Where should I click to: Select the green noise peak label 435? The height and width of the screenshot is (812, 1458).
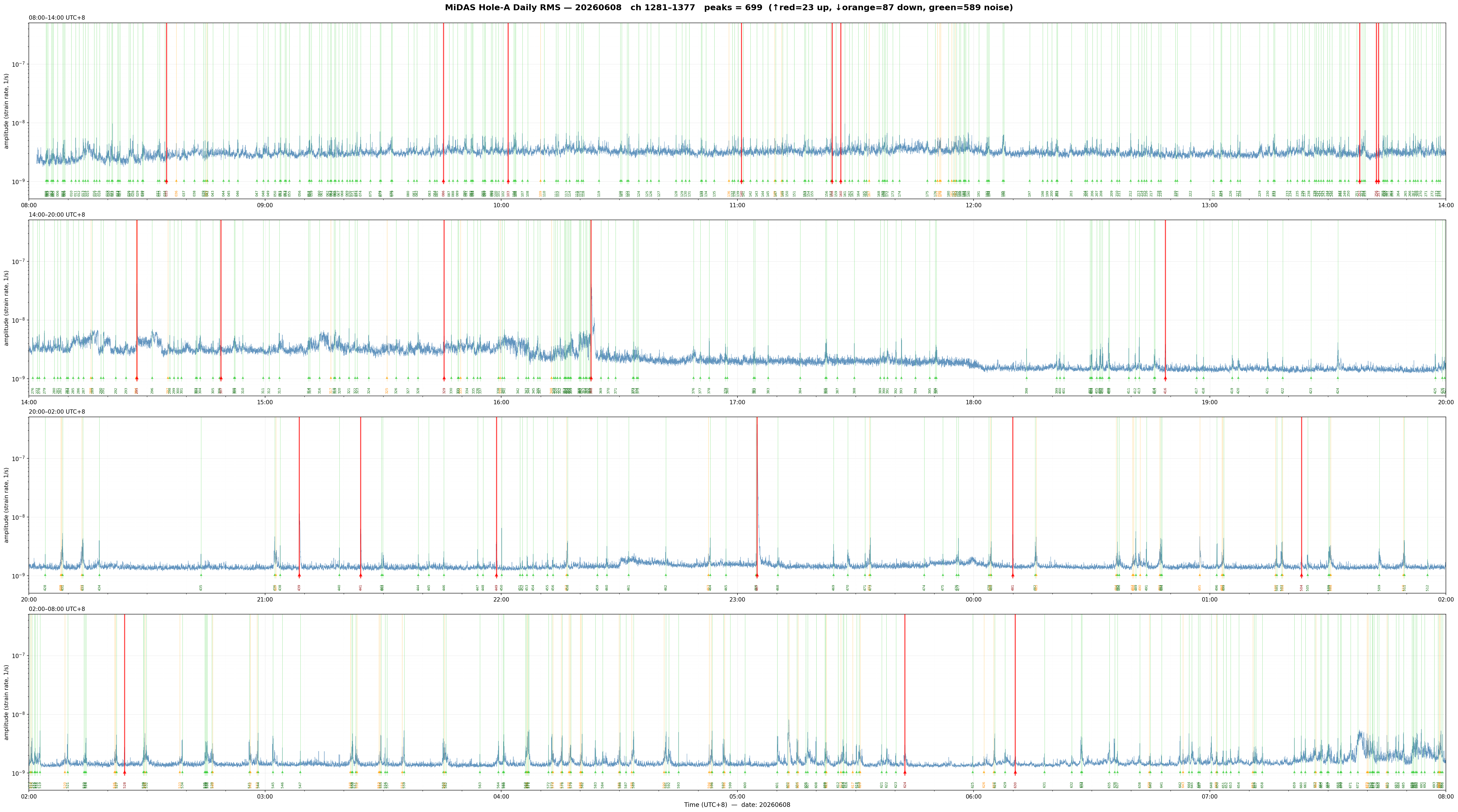pos(201,588)
